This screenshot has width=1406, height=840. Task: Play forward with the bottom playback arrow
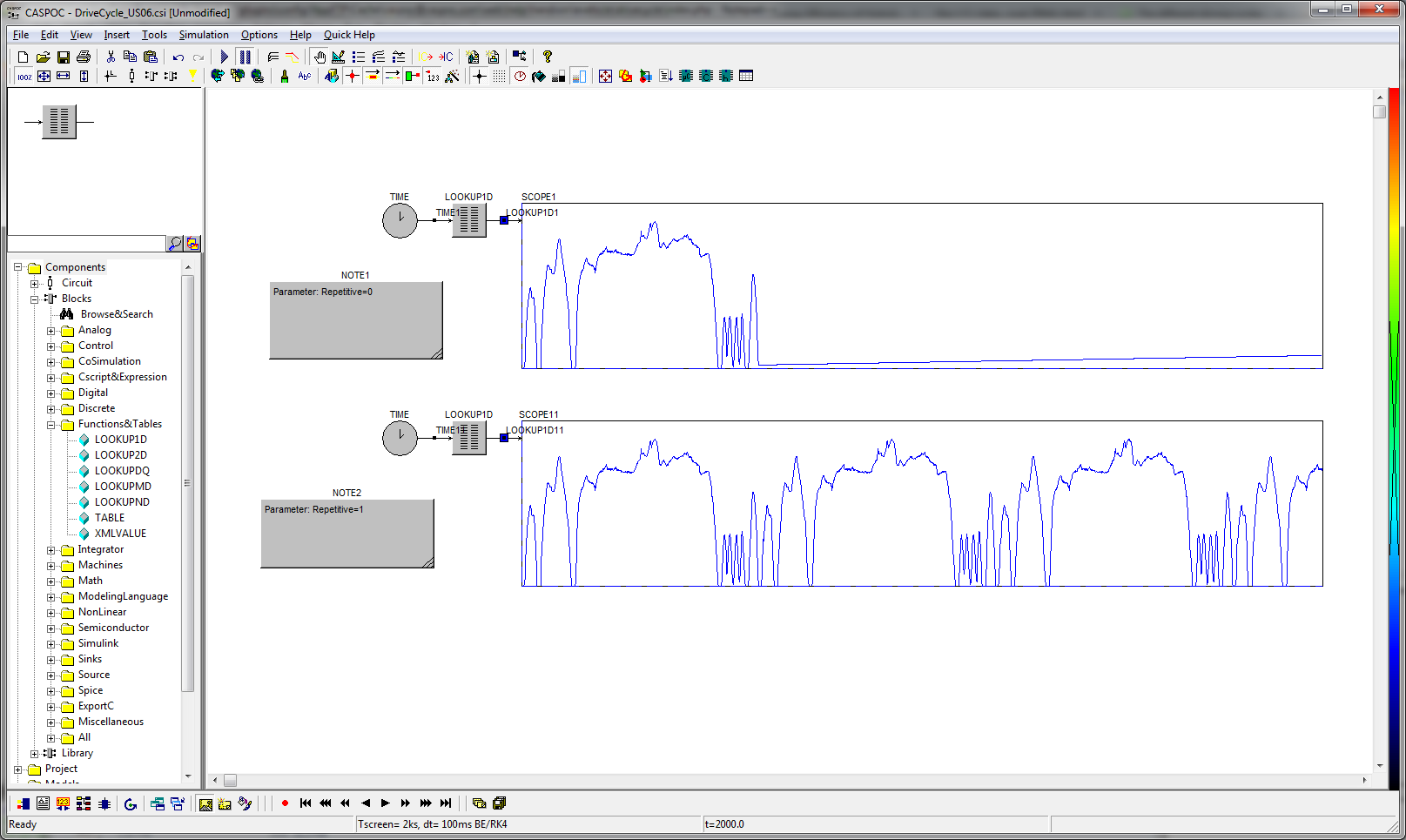click(x=386, y=803)
